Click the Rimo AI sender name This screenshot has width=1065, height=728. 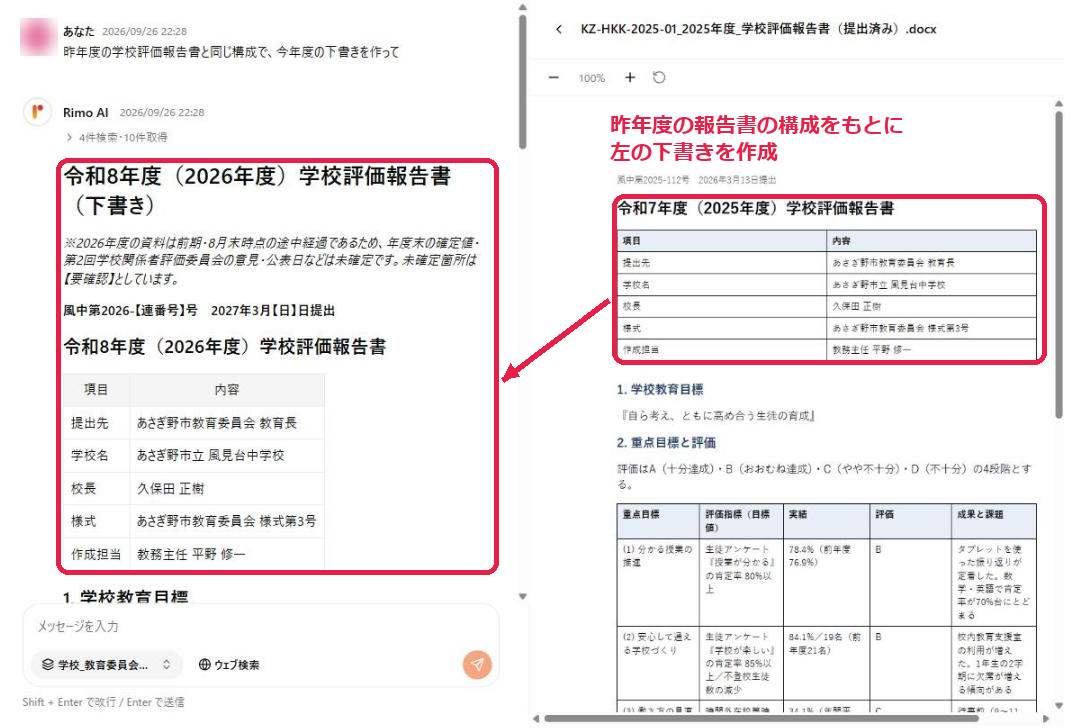(86, 113)
